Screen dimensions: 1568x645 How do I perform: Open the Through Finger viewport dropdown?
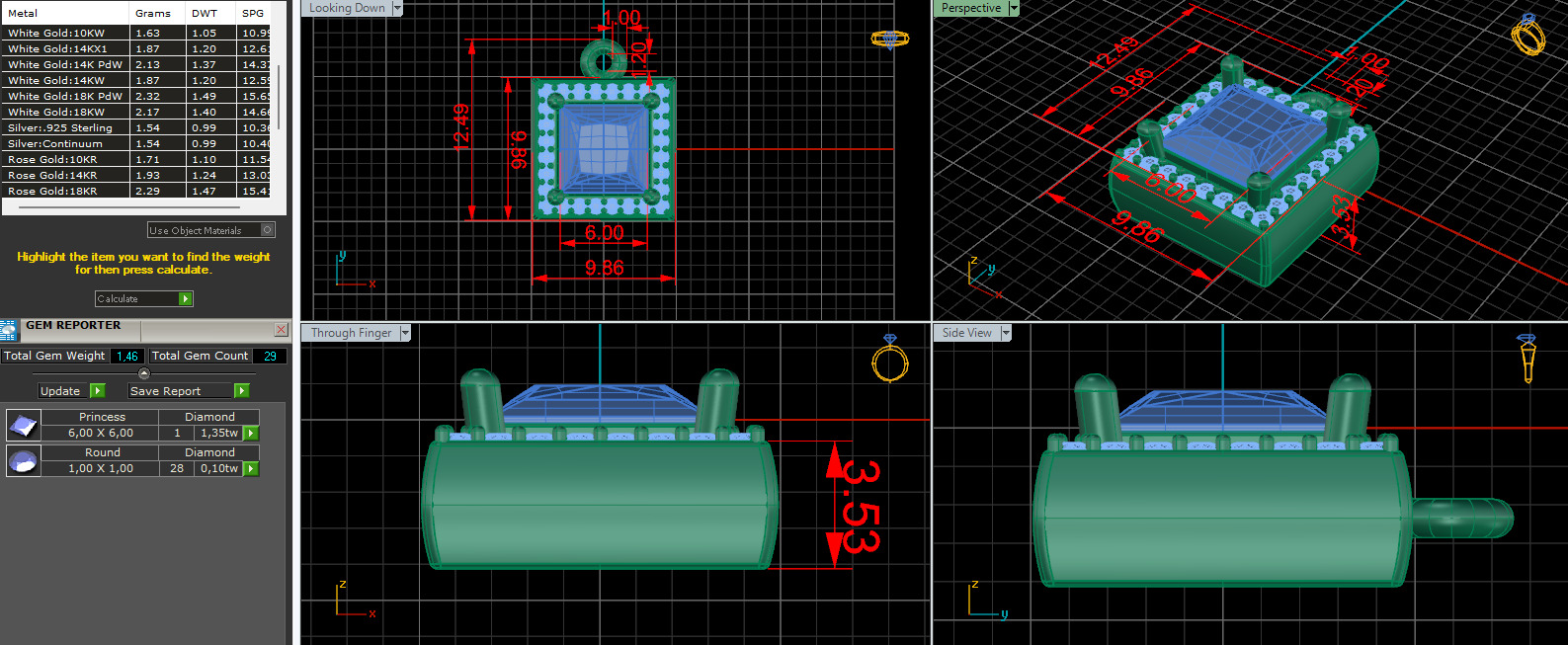(x=405, y=333)
